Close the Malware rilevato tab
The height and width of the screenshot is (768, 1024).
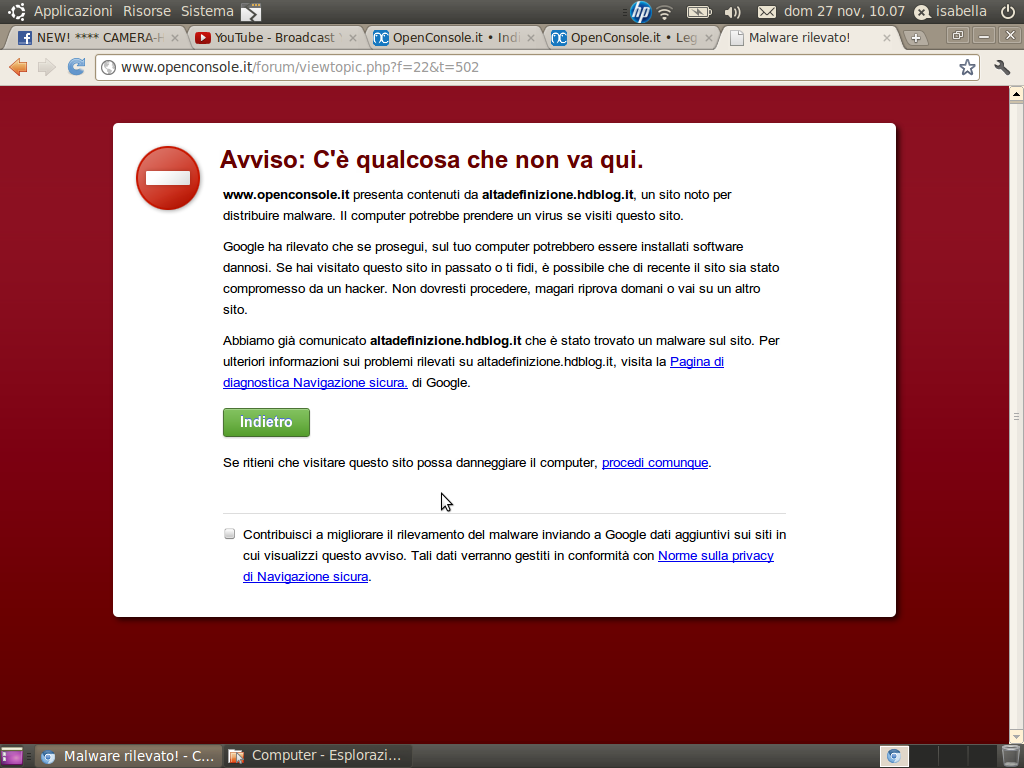point(886,38)
